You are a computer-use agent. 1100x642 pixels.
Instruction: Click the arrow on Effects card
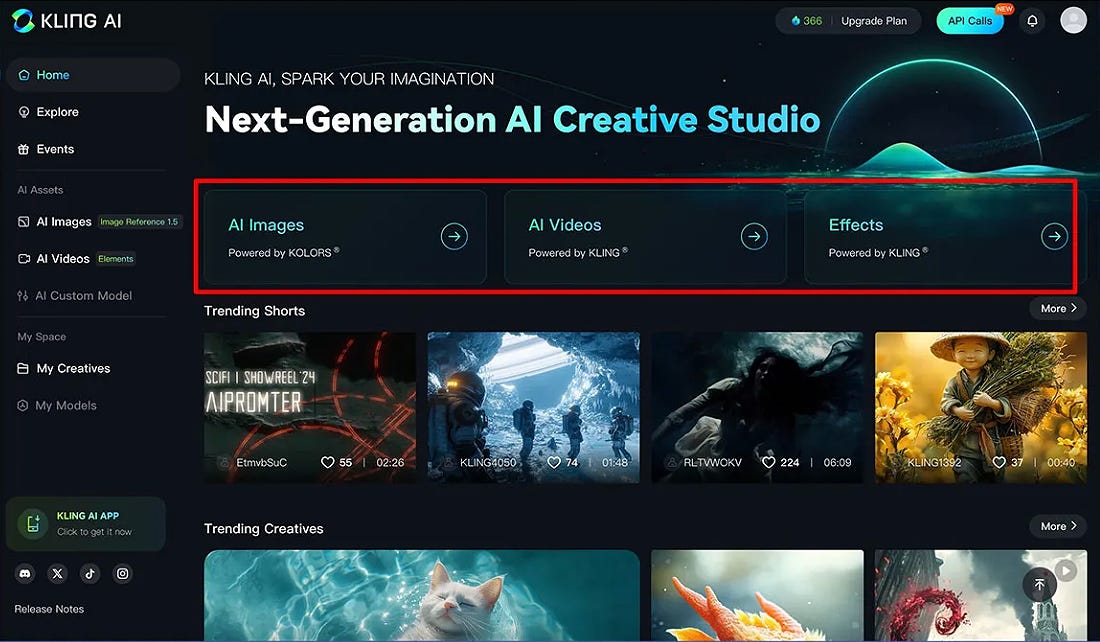click(x=1054, y=236)
